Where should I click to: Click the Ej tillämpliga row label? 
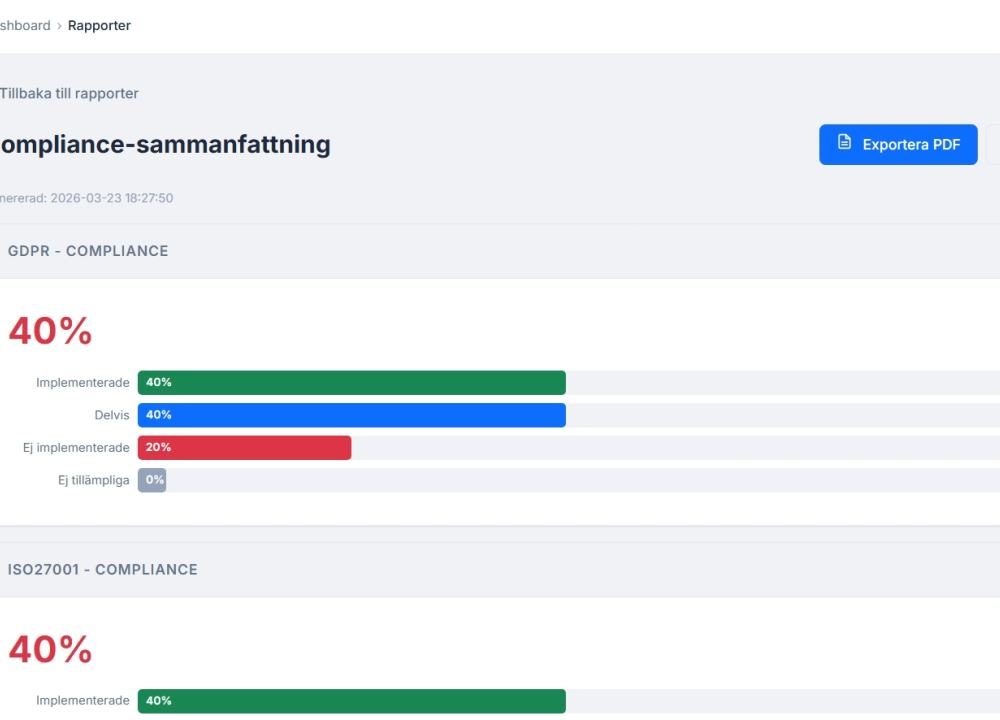coord(94,480)
